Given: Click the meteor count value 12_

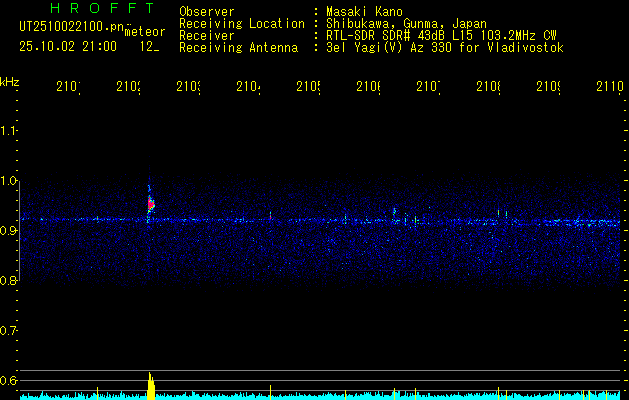Looking at the screenshot, I should 149,47.
